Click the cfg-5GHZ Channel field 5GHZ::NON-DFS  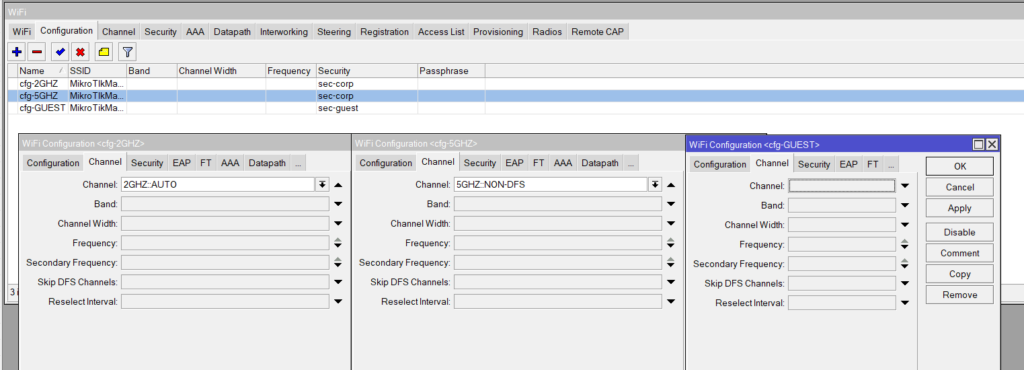[551, 185]
